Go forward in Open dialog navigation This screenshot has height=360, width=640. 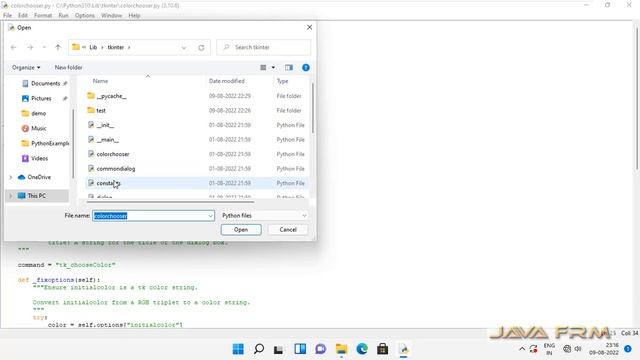click(30, 47)
